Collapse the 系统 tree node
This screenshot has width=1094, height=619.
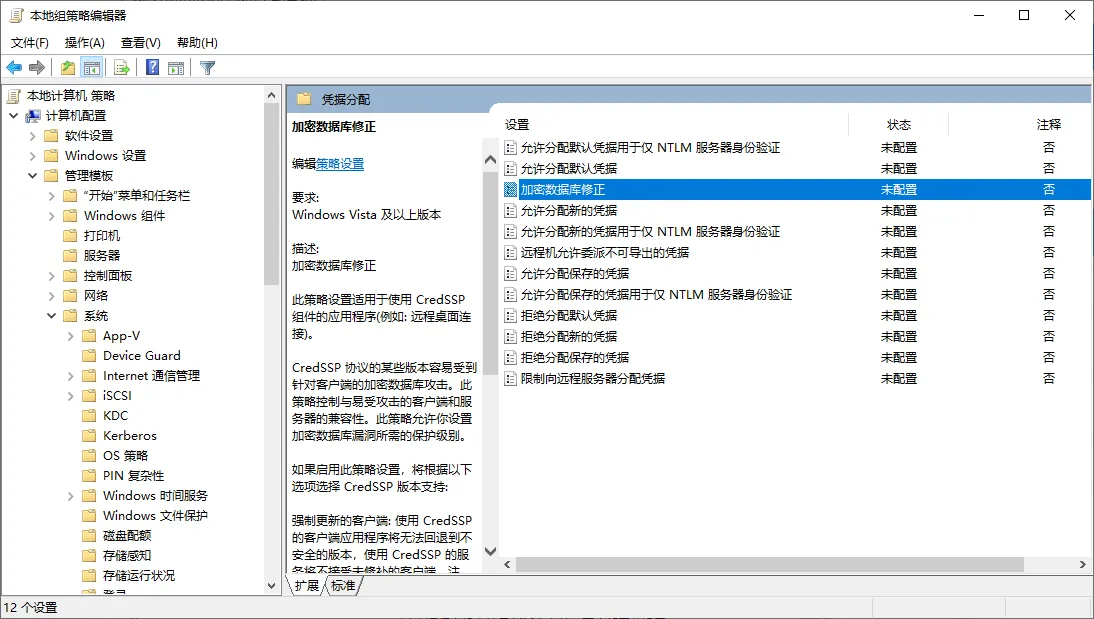click(x=52, y=316)
